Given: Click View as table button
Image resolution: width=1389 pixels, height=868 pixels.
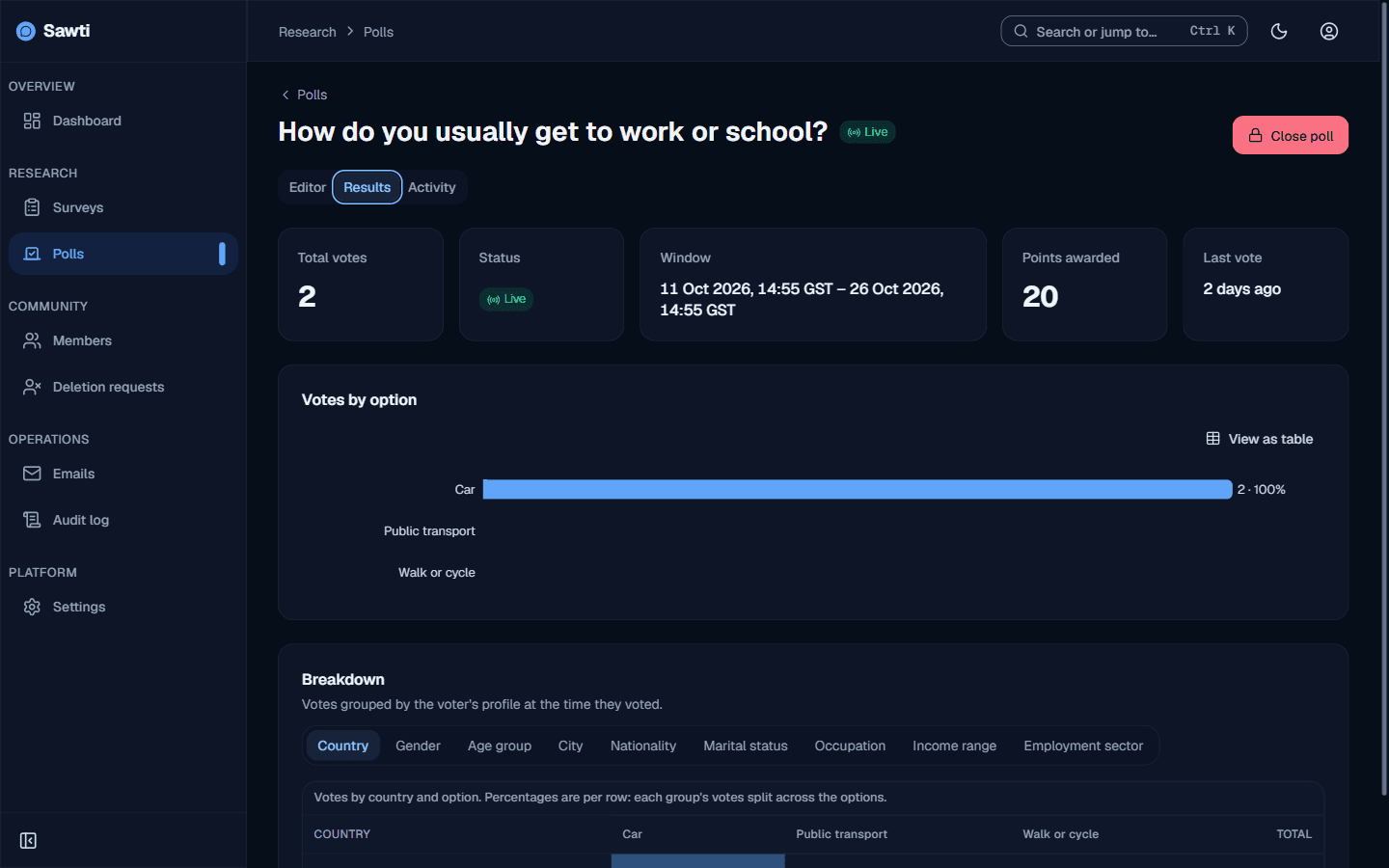Looking at the screenshot, I should coord(1260,439).
